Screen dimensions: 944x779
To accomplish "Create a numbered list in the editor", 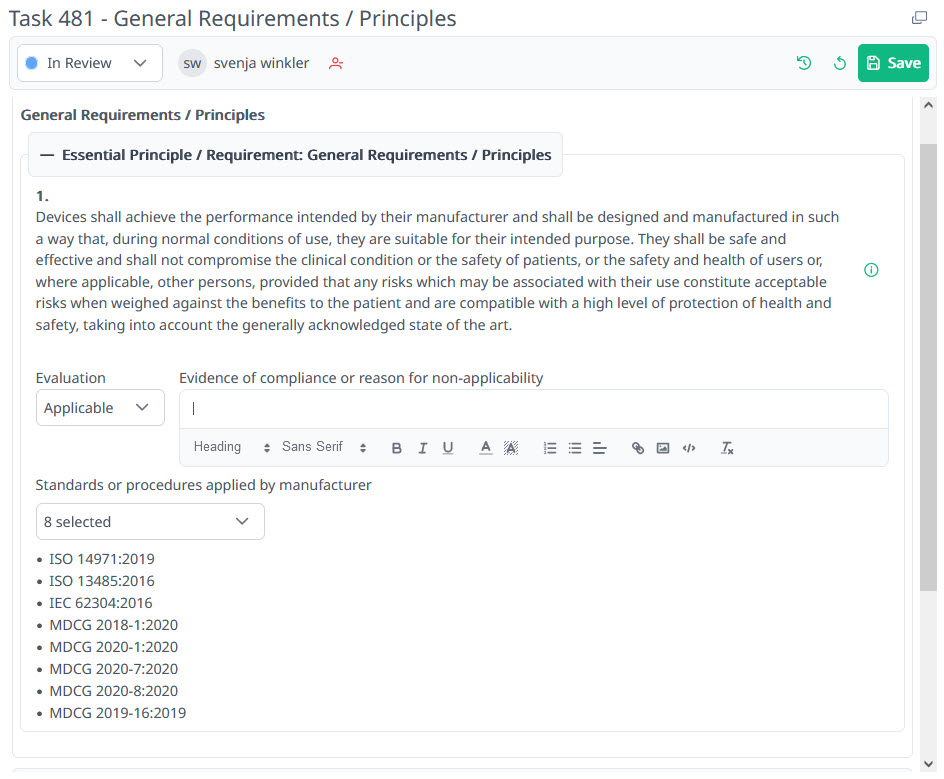I will click(549, 448).
